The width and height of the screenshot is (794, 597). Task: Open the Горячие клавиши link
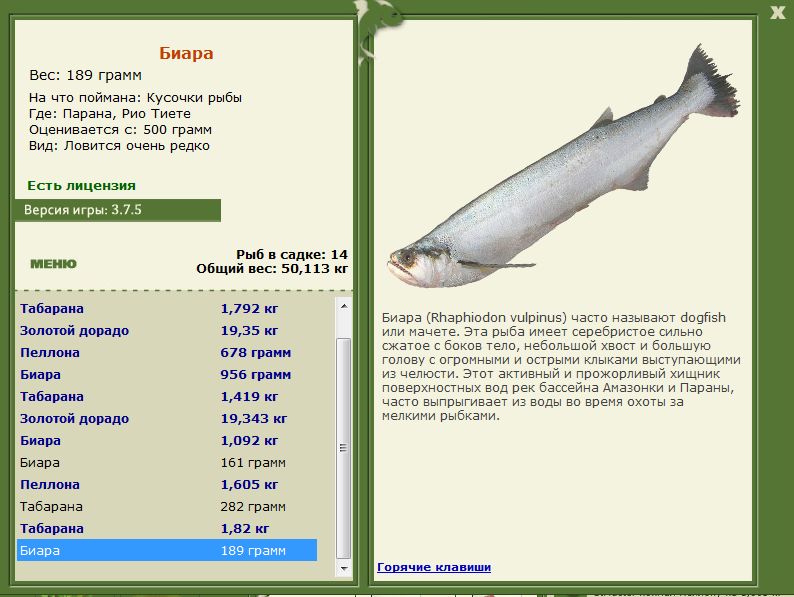[434, 567]
